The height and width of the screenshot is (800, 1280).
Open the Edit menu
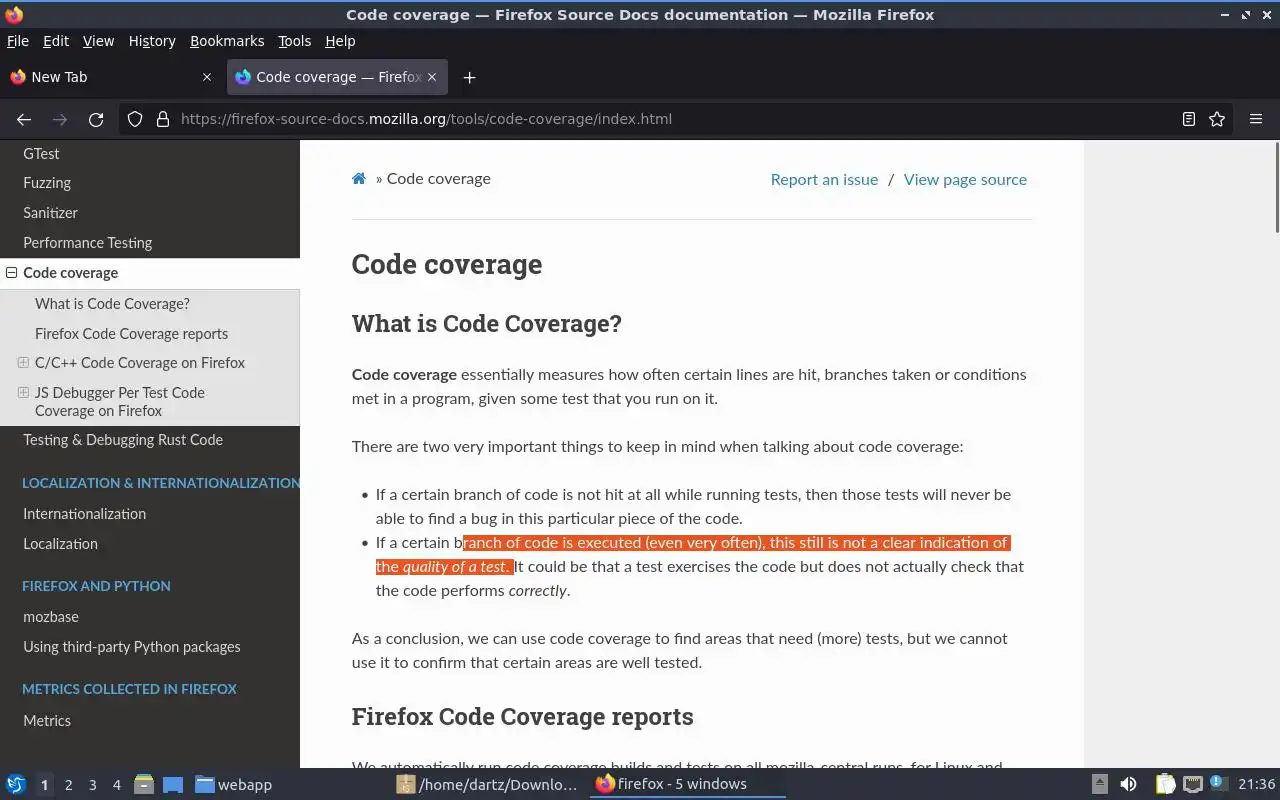pos(56,41)
